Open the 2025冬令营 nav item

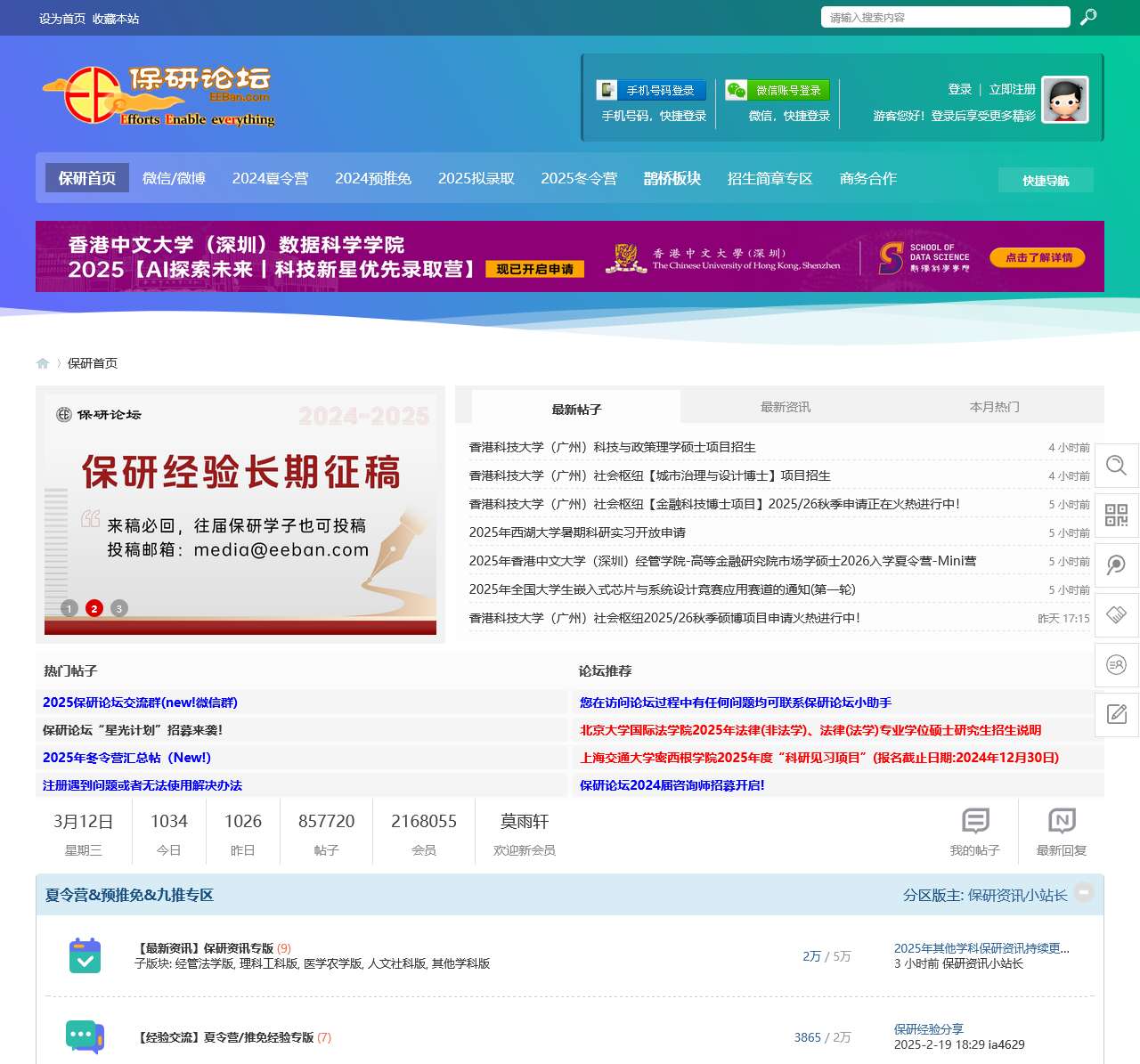click(579, 178)
